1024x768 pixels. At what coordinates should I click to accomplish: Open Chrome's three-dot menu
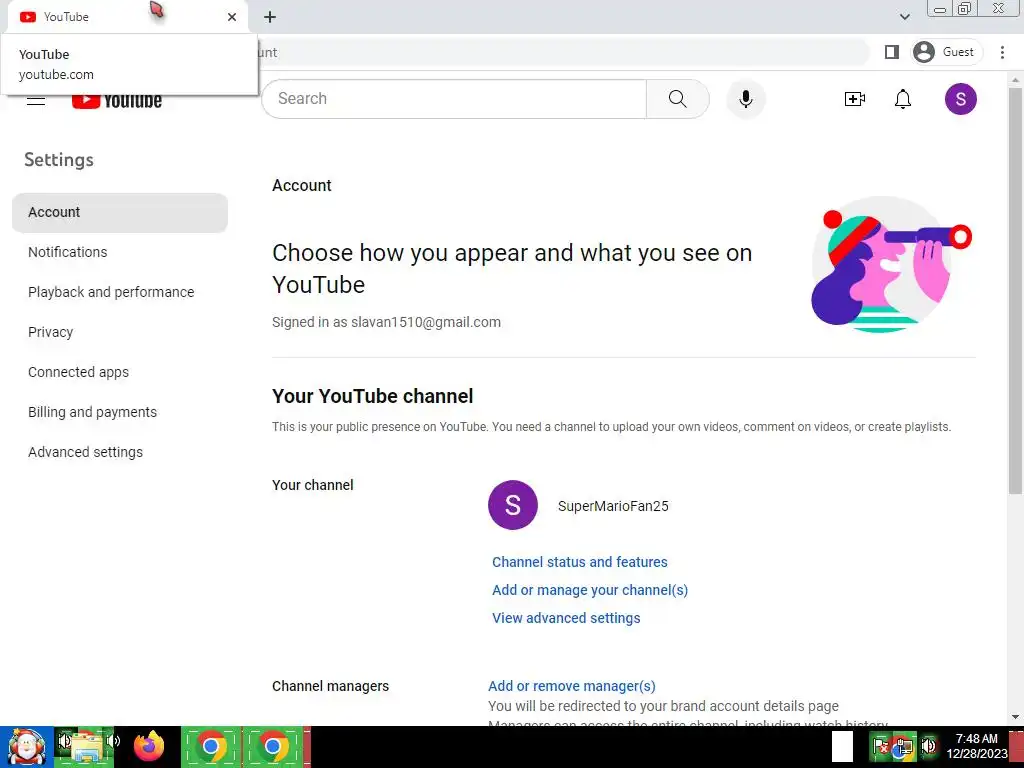(1002, 52)
